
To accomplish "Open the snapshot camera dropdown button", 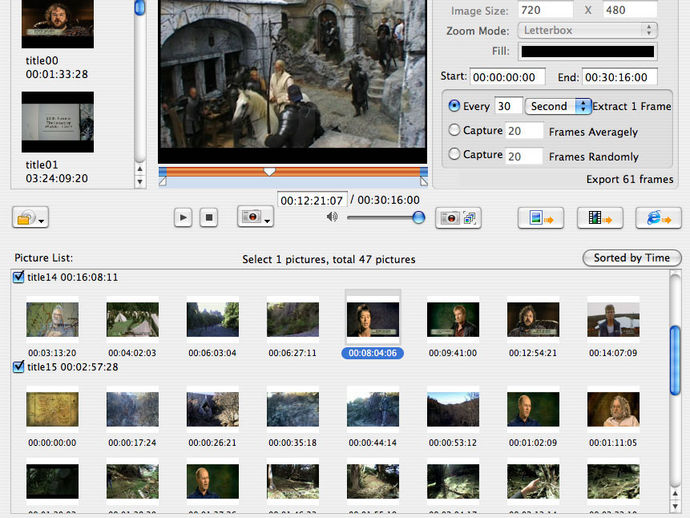I will pyautogui.click(x=255, y=217).
